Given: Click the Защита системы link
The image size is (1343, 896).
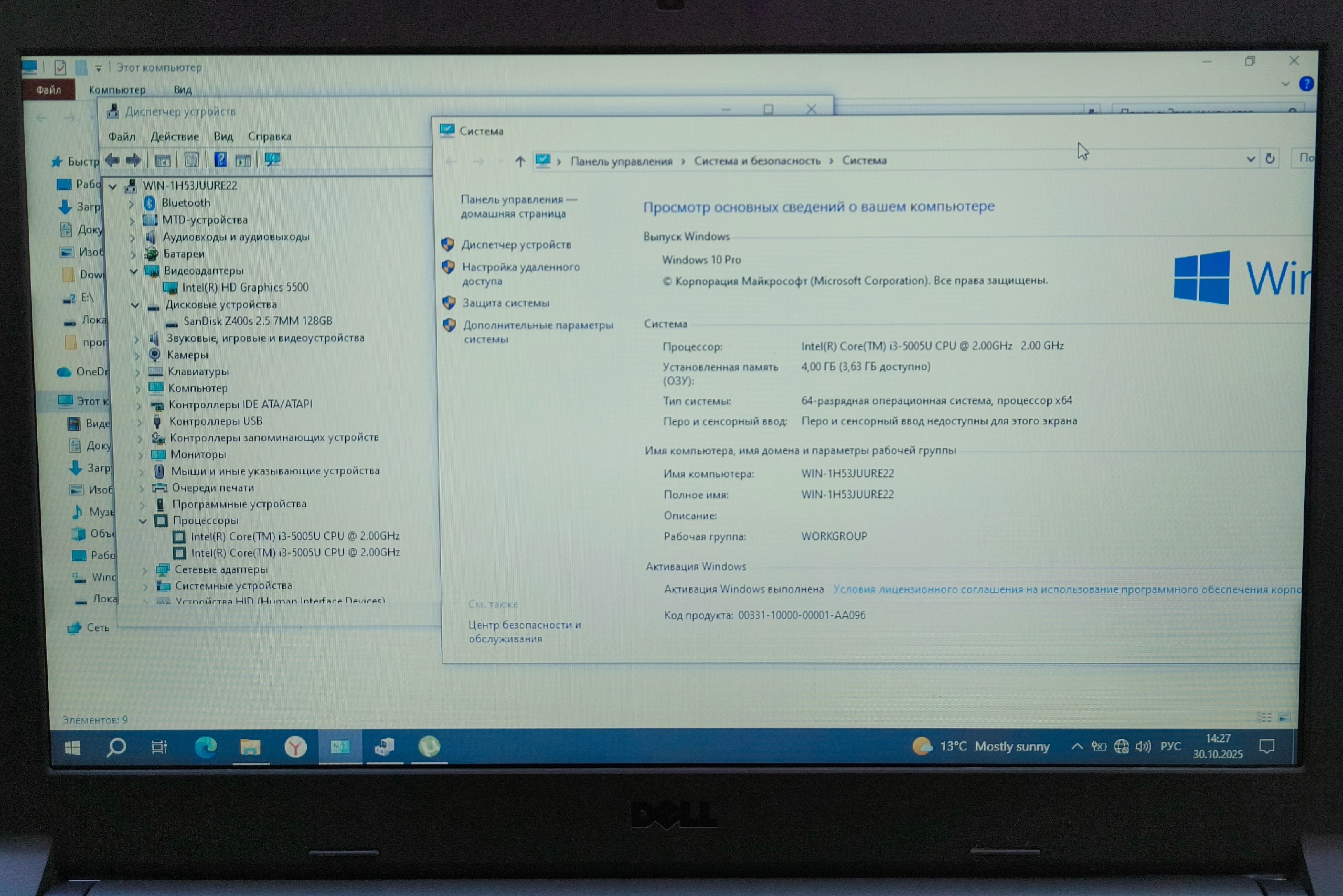Looking at the screenshot, I should click(505, 303).
